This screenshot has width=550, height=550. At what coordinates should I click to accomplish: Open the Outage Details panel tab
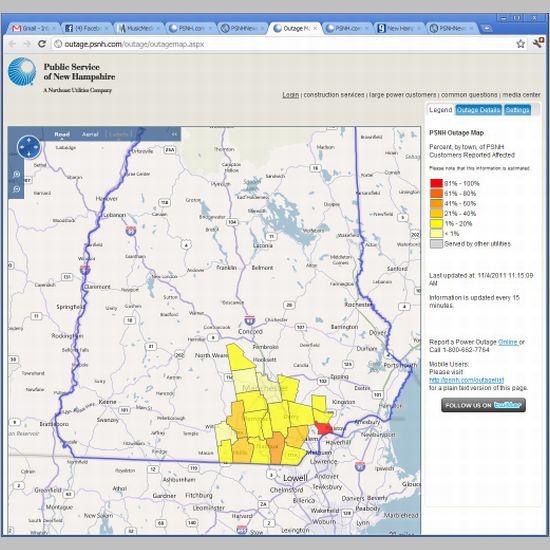click(478, 110)
